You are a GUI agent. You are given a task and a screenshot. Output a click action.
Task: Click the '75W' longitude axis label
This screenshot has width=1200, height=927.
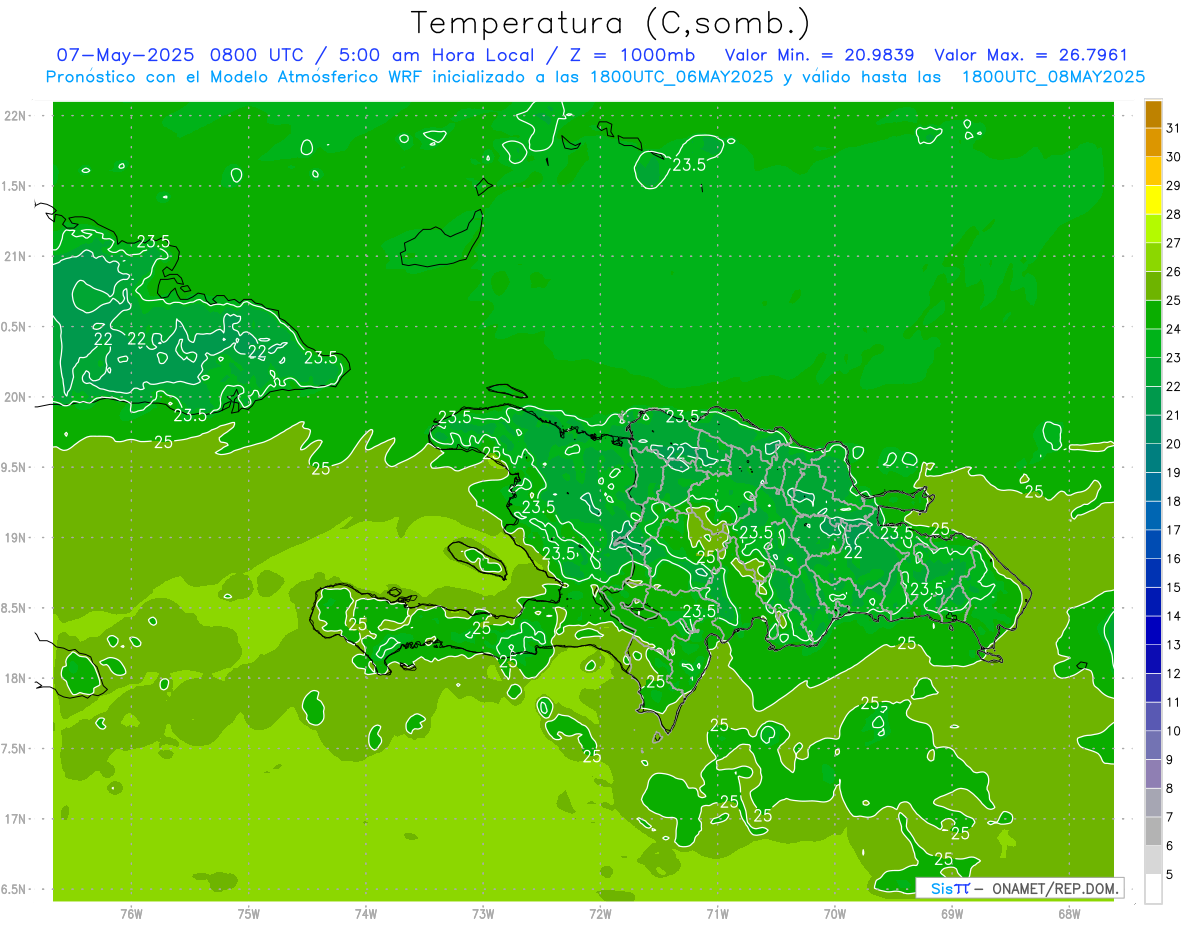tap(249, 914)
